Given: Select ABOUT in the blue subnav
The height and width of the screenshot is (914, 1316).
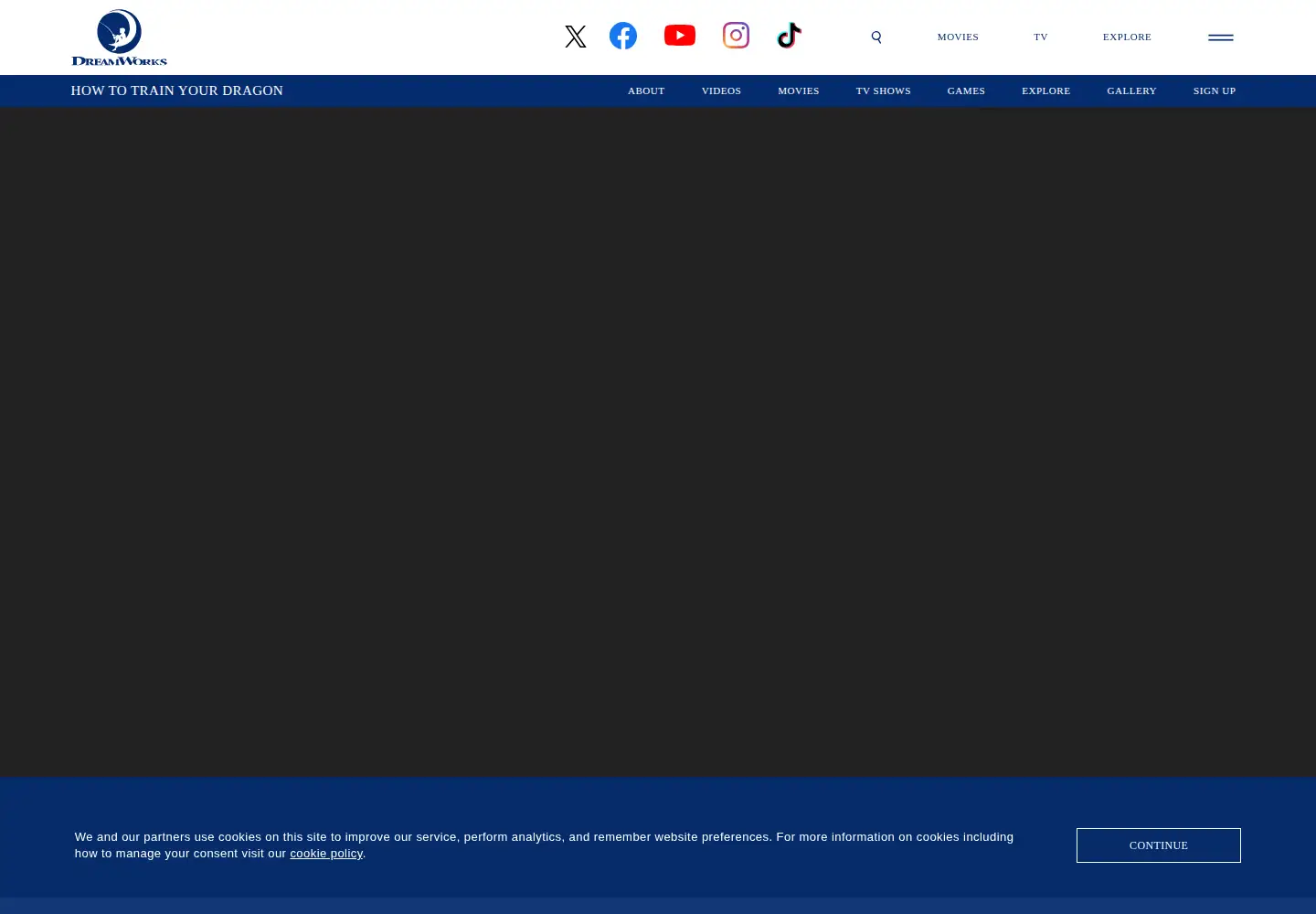Looking at the screenshot, I should pos(646,90).
